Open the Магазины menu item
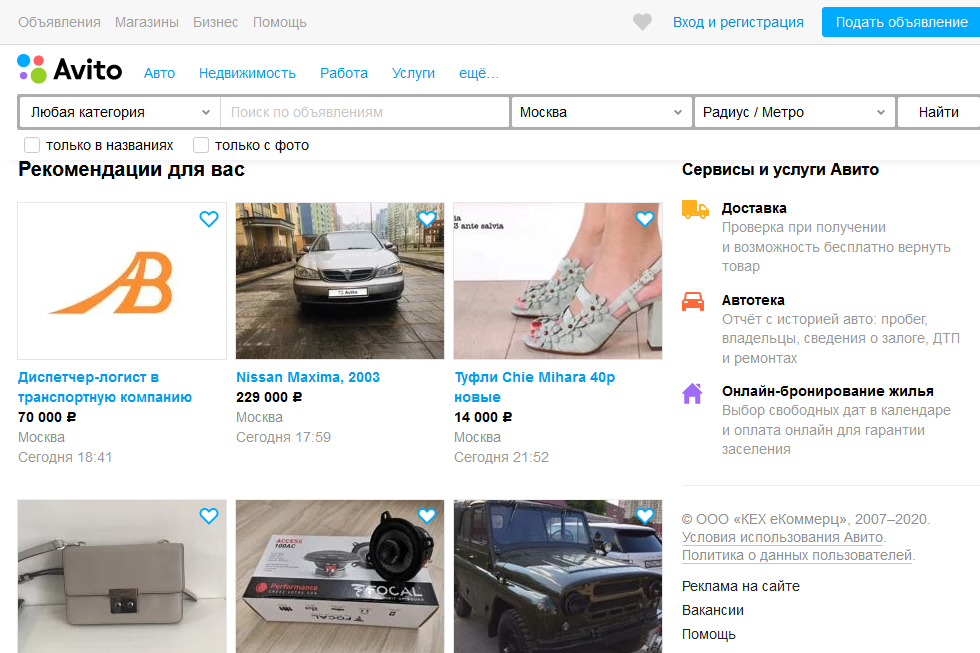Screen dimensions: 980x653 pyautogui.click(x=146, y=21)
